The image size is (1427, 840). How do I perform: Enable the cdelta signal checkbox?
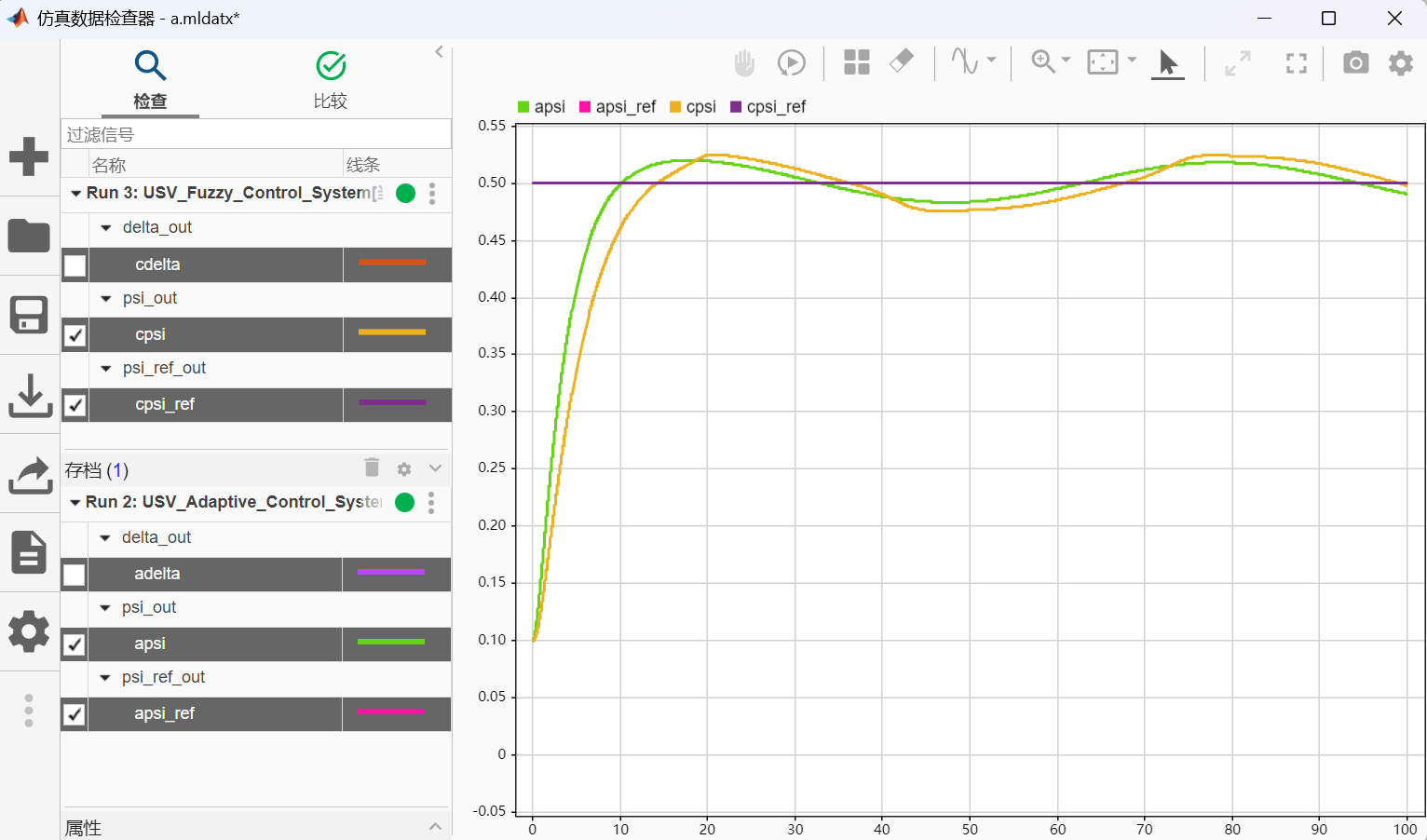(x=75, y=265)
